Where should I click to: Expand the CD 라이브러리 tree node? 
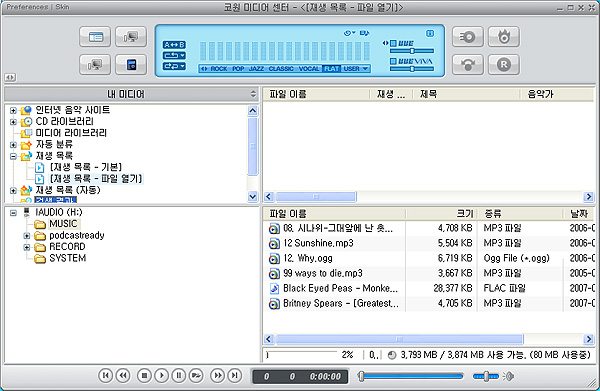pos(13,122)
